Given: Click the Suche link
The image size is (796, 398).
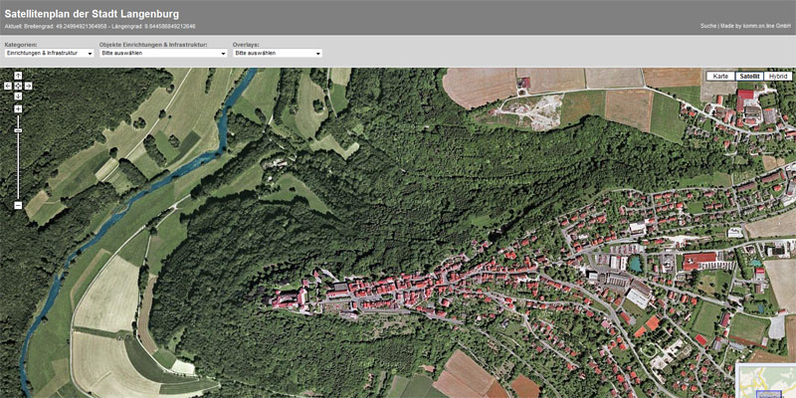Looking at the screenshot, I should point(708,26).
